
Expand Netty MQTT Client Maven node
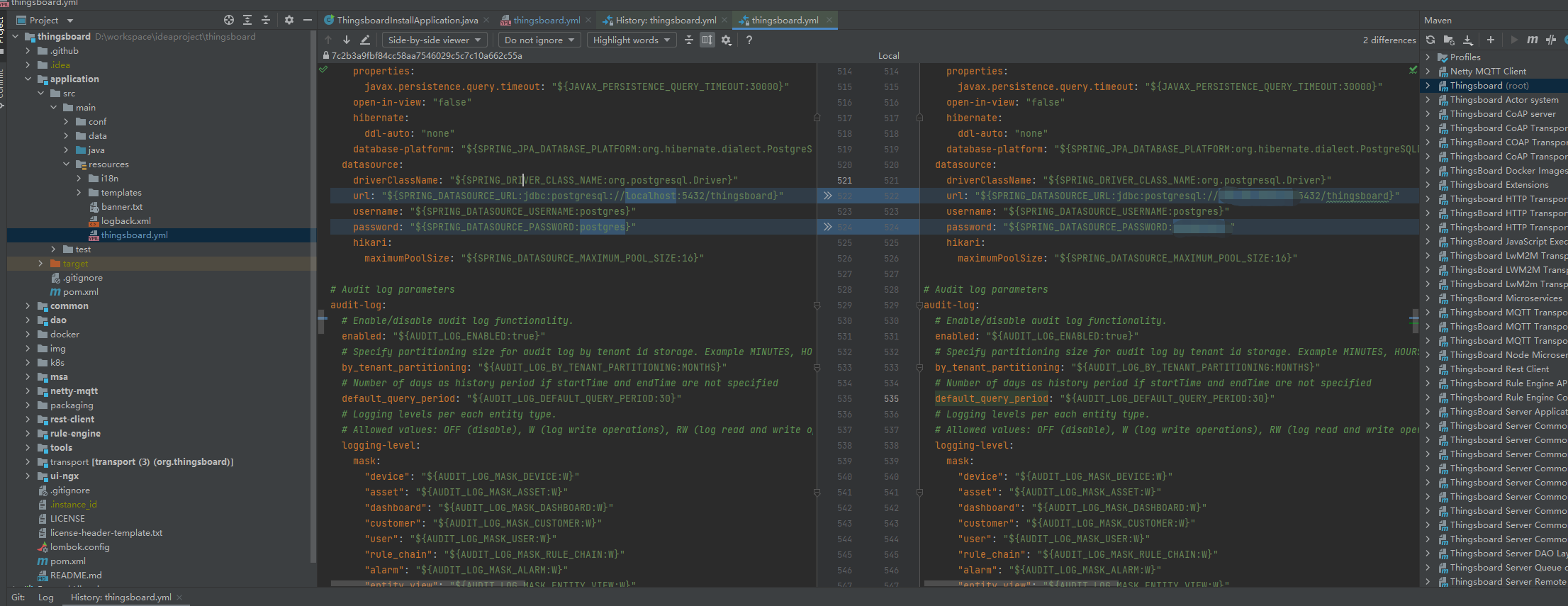(1428, 72)
